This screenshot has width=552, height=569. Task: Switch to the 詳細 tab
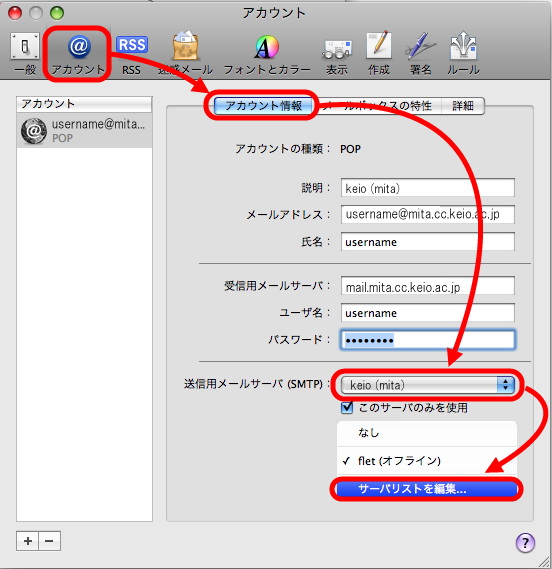point(463,106)
